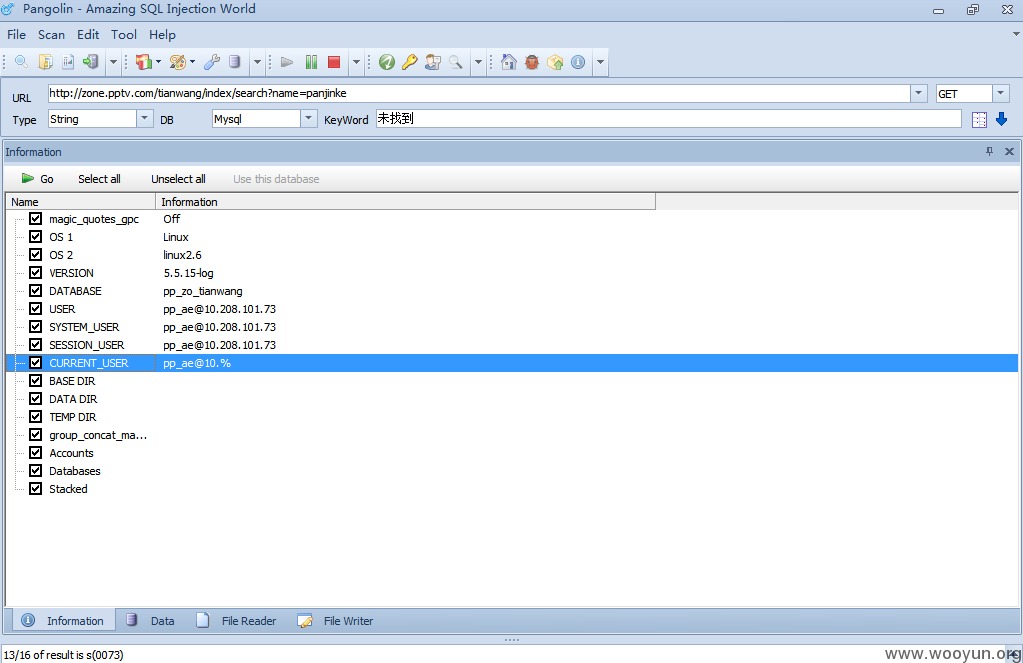Switch to the Data tab
Viewport: 1023px width, 663px height.
point(151,621)
